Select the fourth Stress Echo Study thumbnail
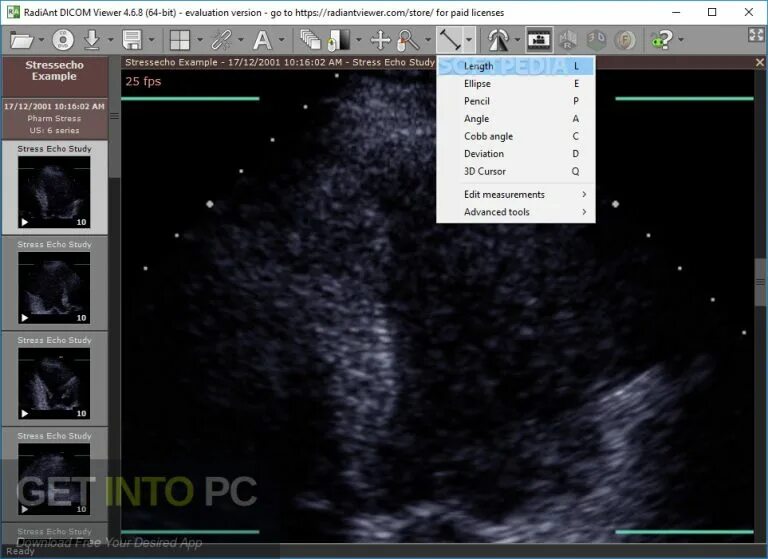Screen dimensions: 768x559 point(54,474)
